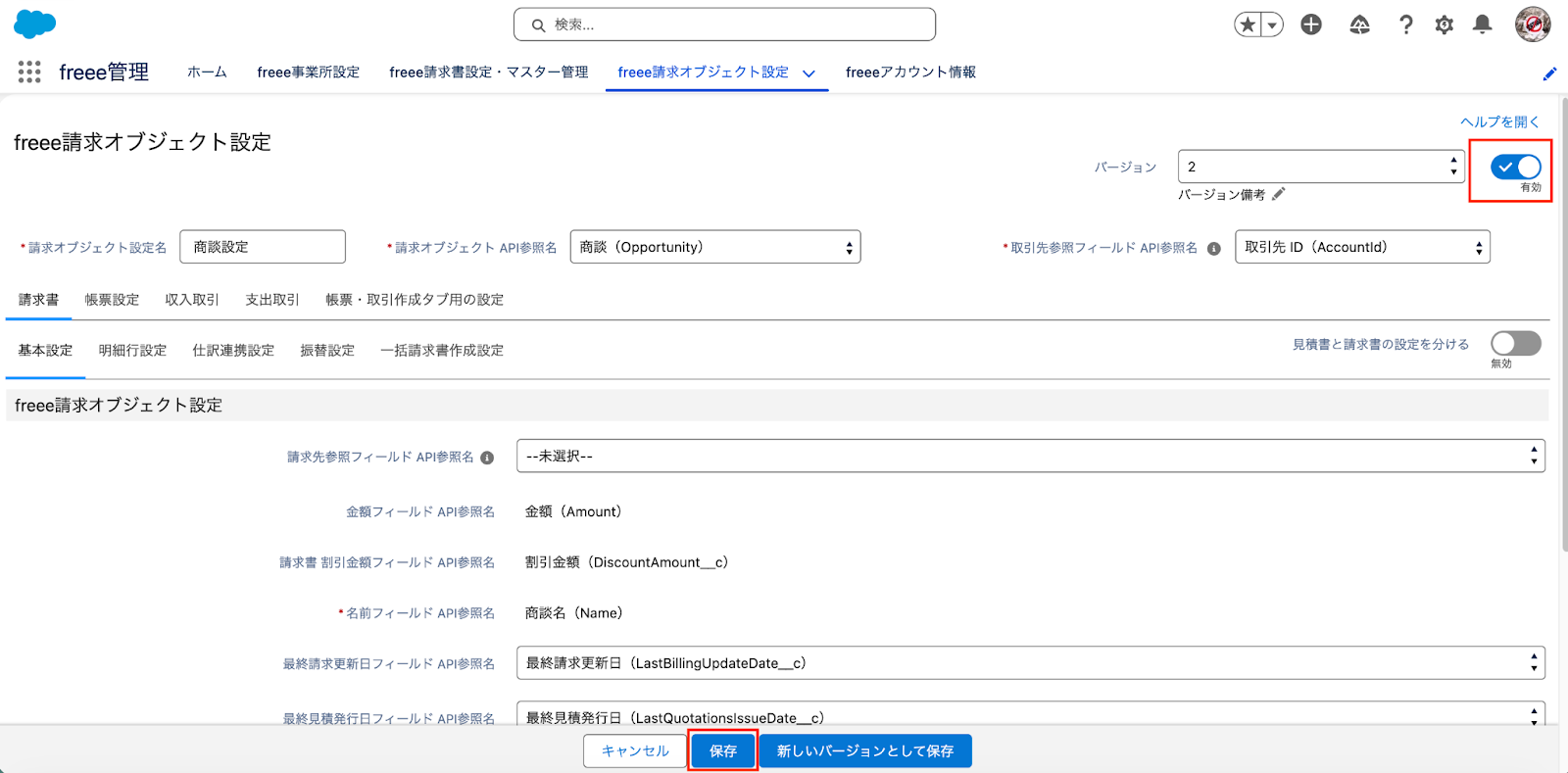Screen dimensions: 1568x773
Task: Click the キャンセル button
Action: click(x=635, y=751)
